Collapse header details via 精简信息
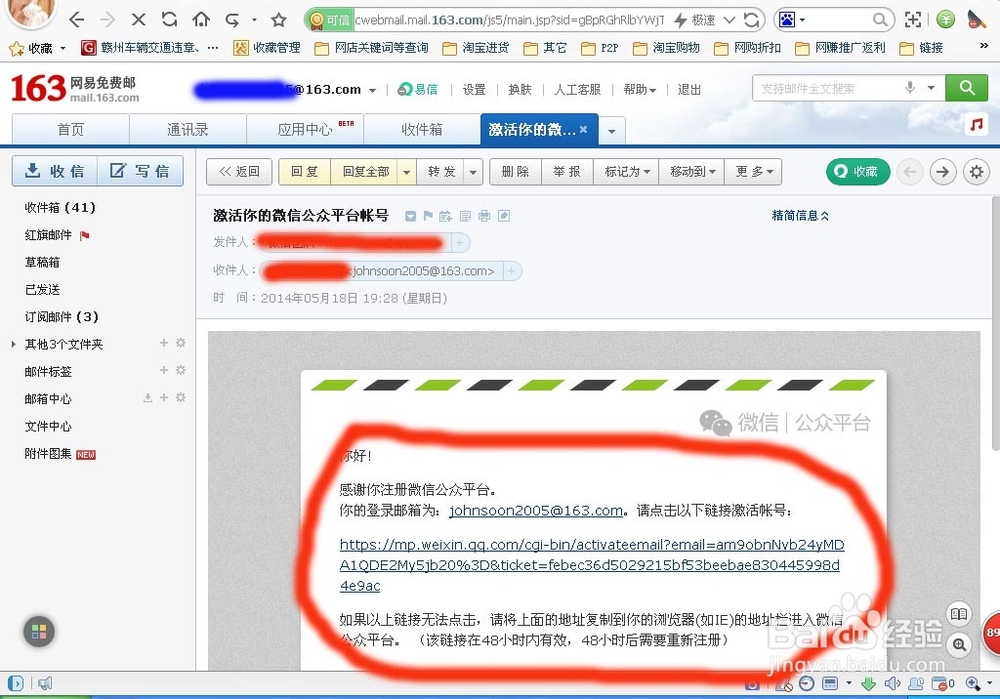The image size is (1000, 699). (800, 216)
